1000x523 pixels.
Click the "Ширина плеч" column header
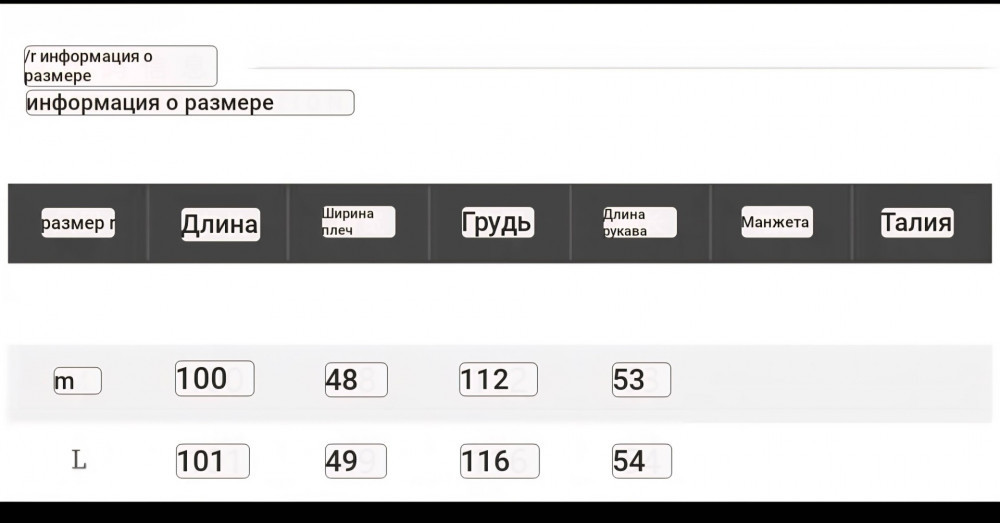[358, 222]
